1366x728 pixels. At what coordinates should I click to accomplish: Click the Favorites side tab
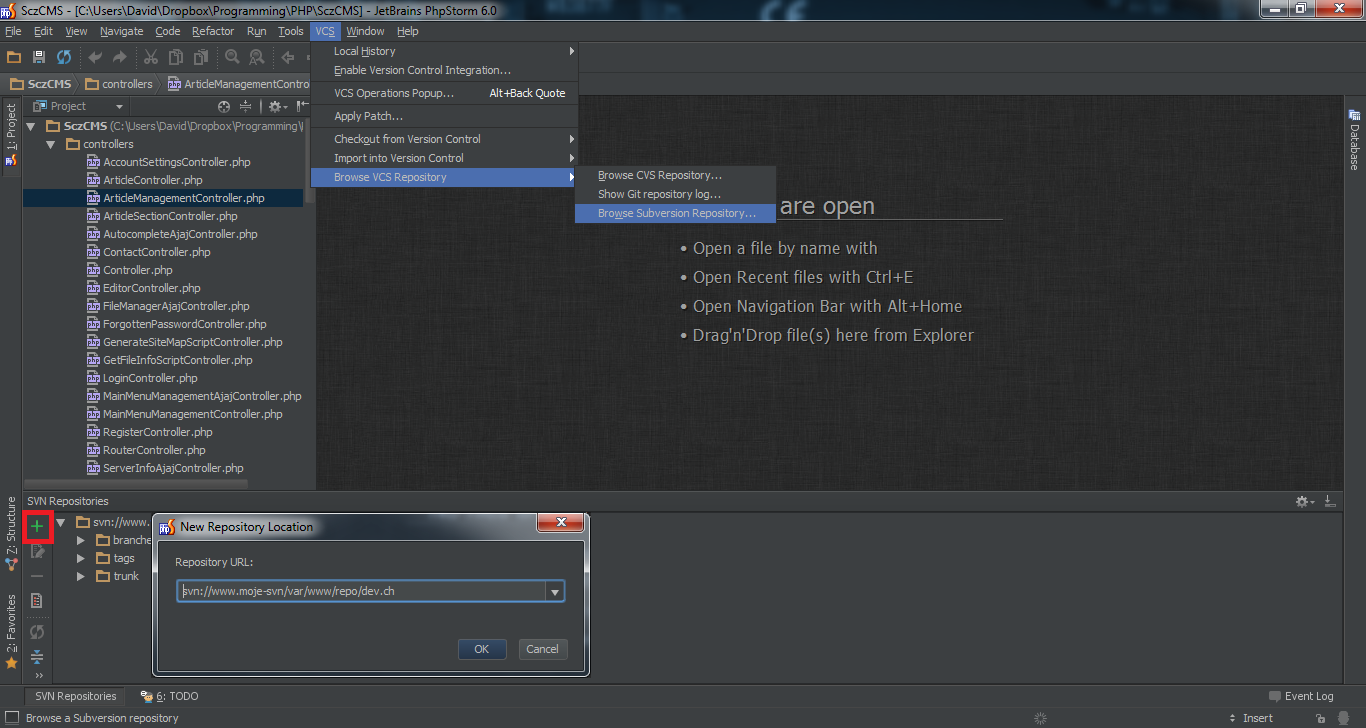(x=11, y=631)
